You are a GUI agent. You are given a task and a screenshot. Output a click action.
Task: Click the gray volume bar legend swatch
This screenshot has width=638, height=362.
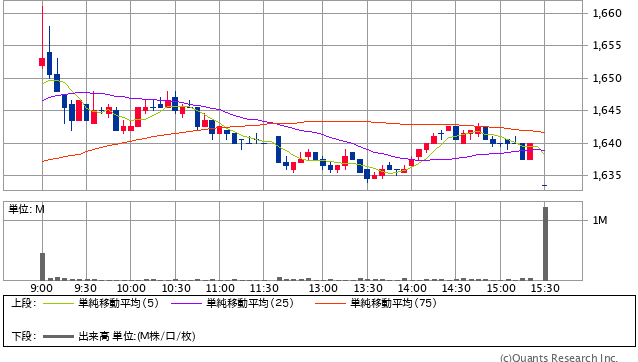point(59,336)
